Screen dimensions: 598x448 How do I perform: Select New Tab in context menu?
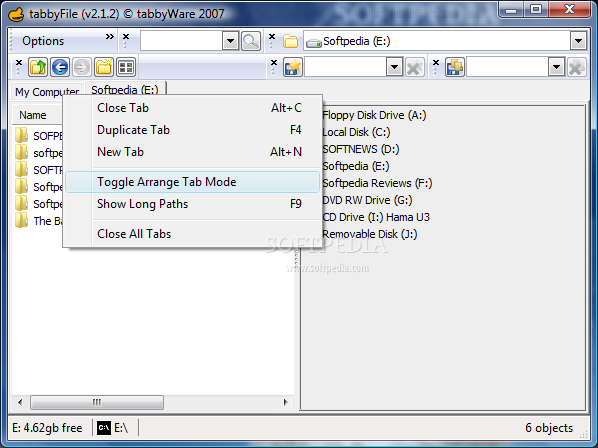click(192, 152)
